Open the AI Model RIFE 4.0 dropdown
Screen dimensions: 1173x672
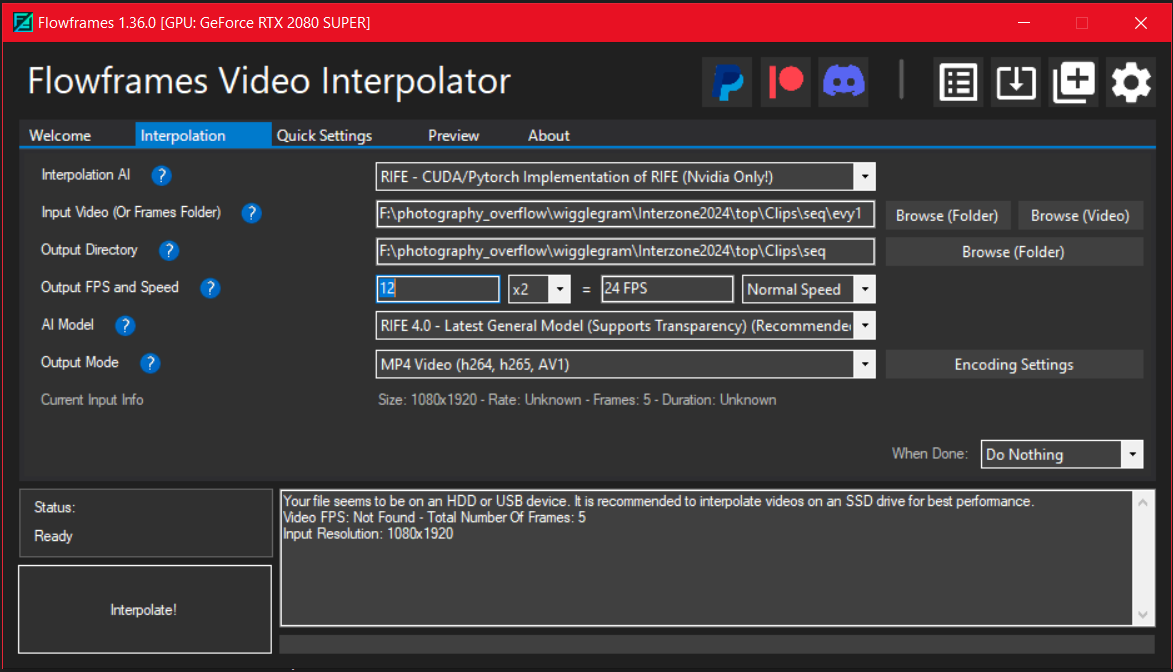(865, 326)
